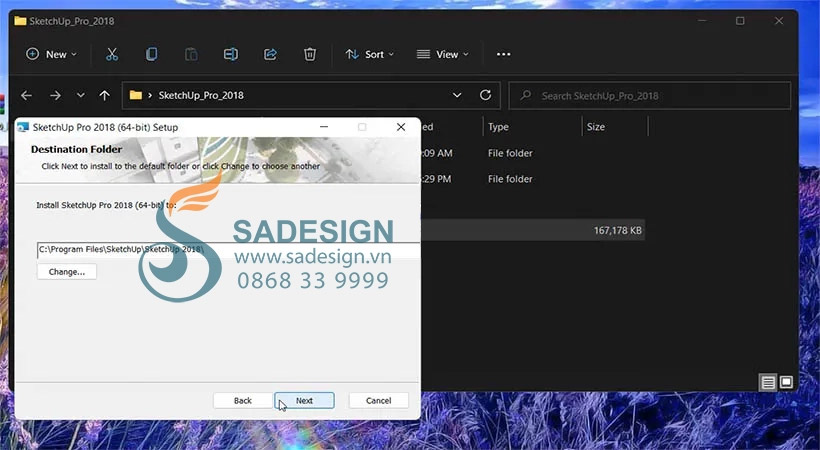The image size is (820, 450).
Task: Click the Copy icon in the Explorer toolbar
Action: (x=152, y=54)
